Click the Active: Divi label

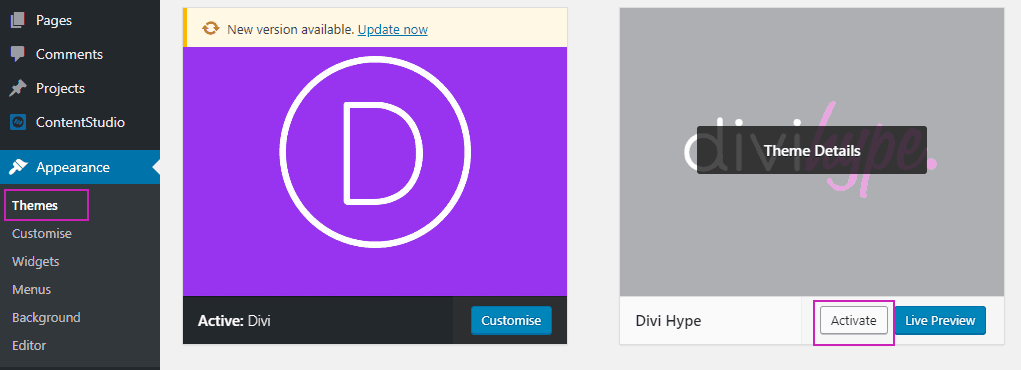[x=234, y=320]
